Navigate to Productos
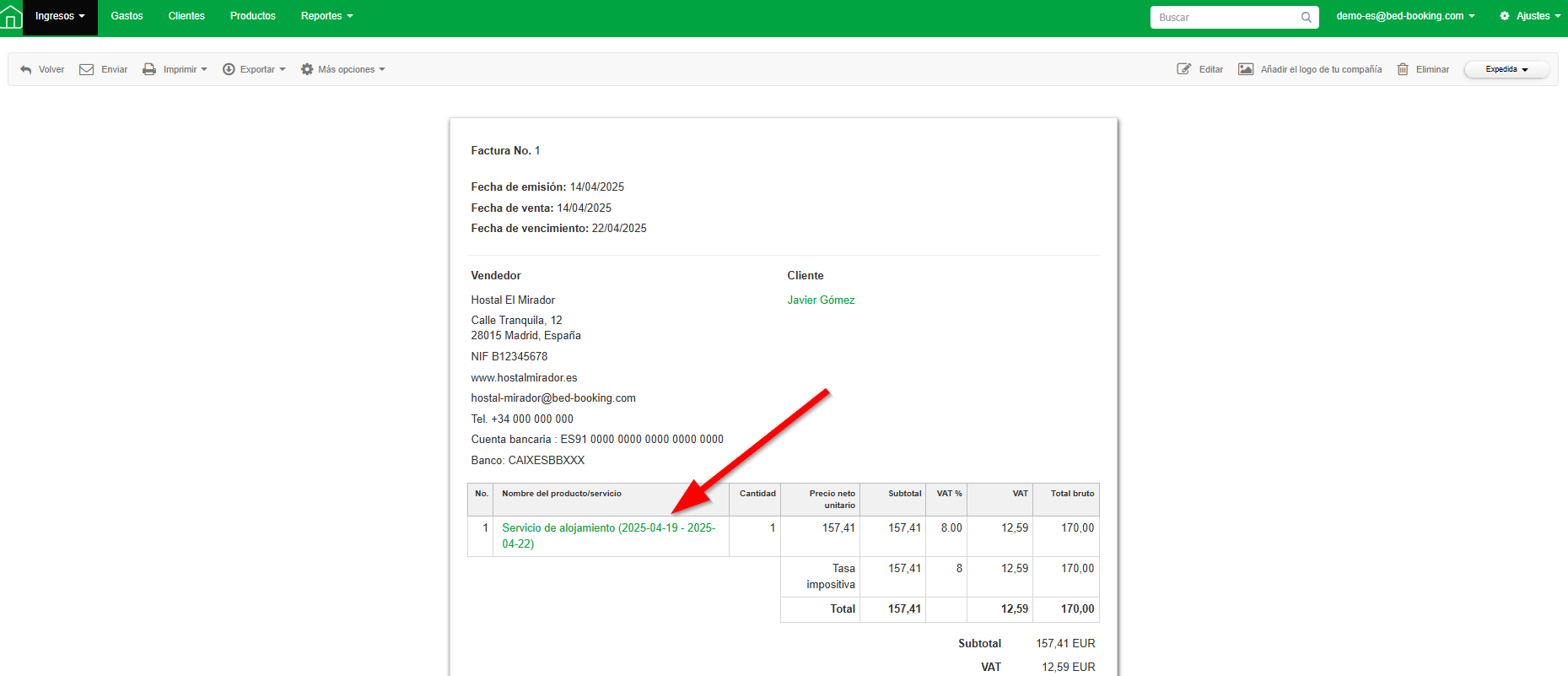 point(253,17)
